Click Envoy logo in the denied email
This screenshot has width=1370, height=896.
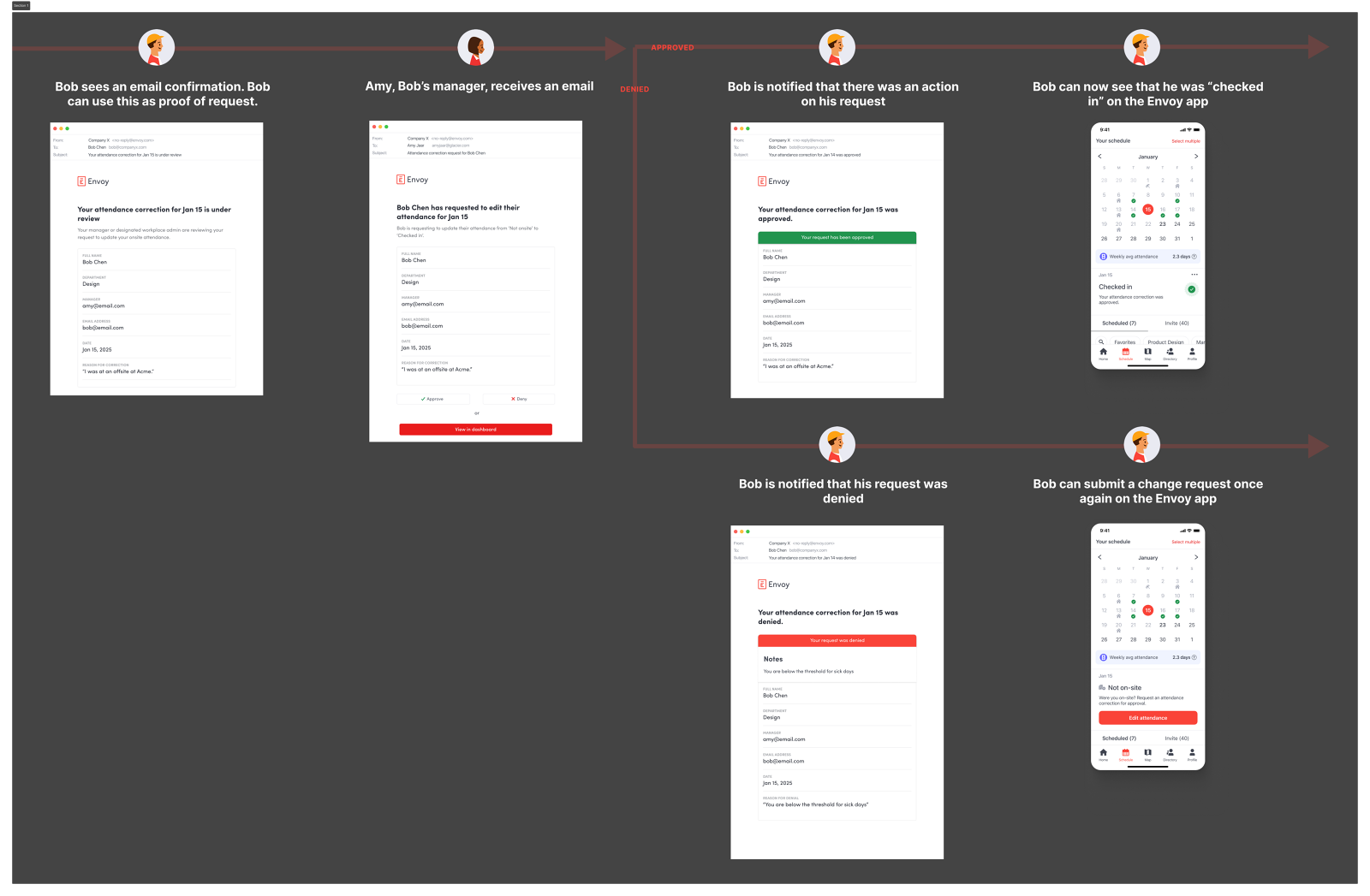[x=773, y=584]
